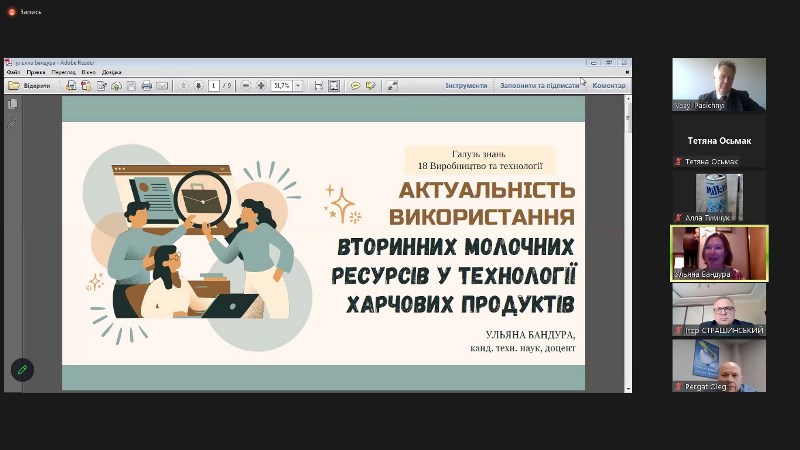Print the document via printer icon
This screenshot has height=450, width=800.
click(146, 86)
